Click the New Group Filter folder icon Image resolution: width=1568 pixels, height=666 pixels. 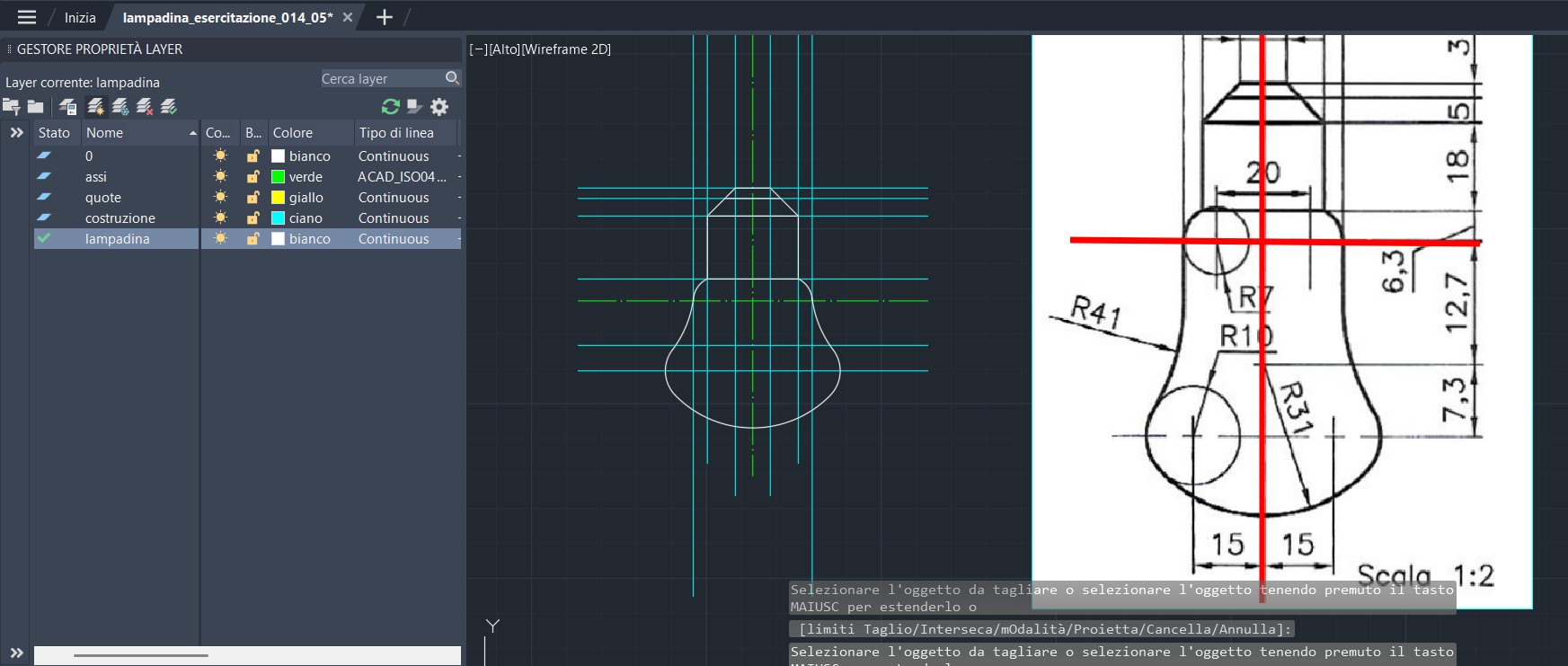[35, 107]
